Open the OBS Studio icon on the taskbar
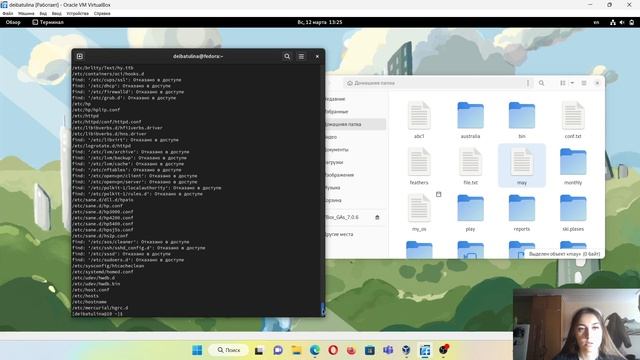 coord(444,350)
